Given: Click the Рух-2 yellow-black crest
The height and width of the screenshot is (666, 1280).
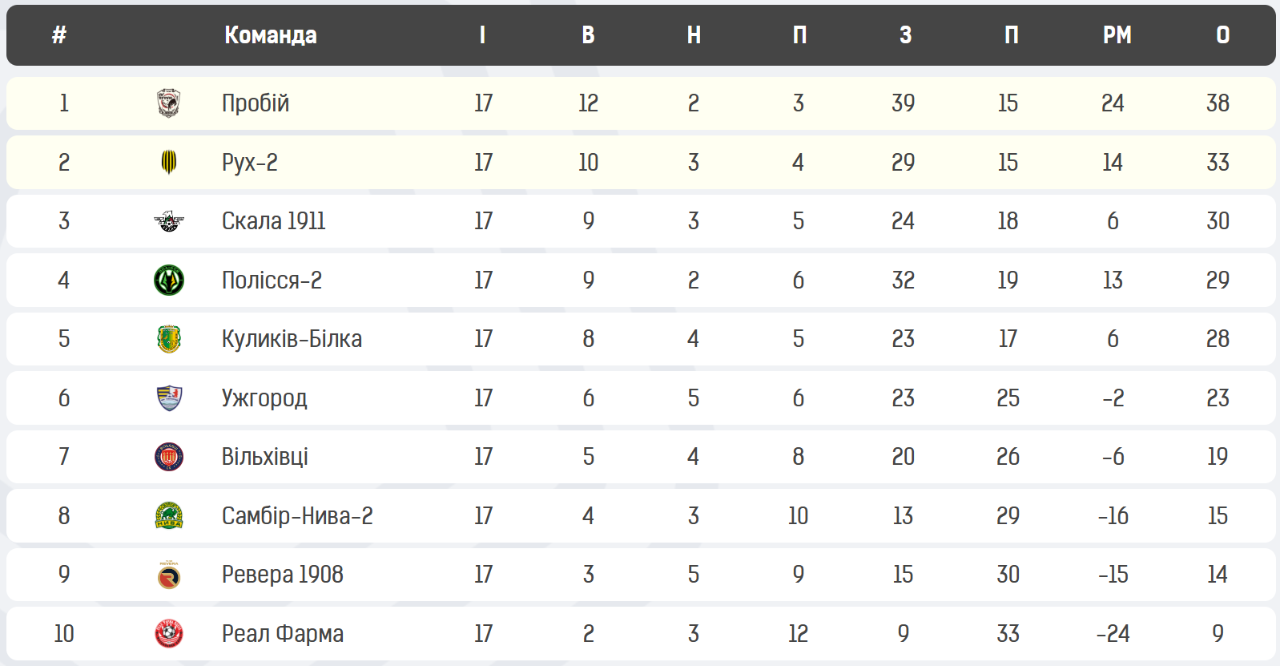Looking at the screenshot, I should coord(169,162).
